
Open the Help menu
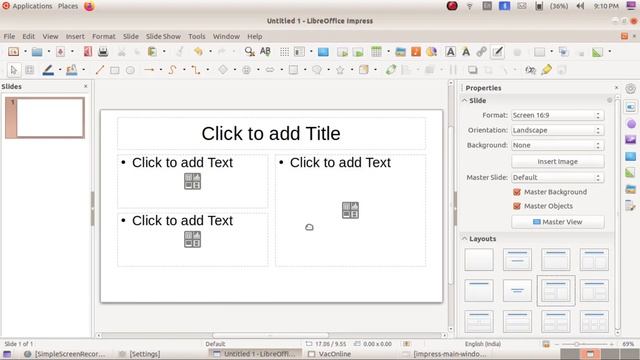click(255, 36)
